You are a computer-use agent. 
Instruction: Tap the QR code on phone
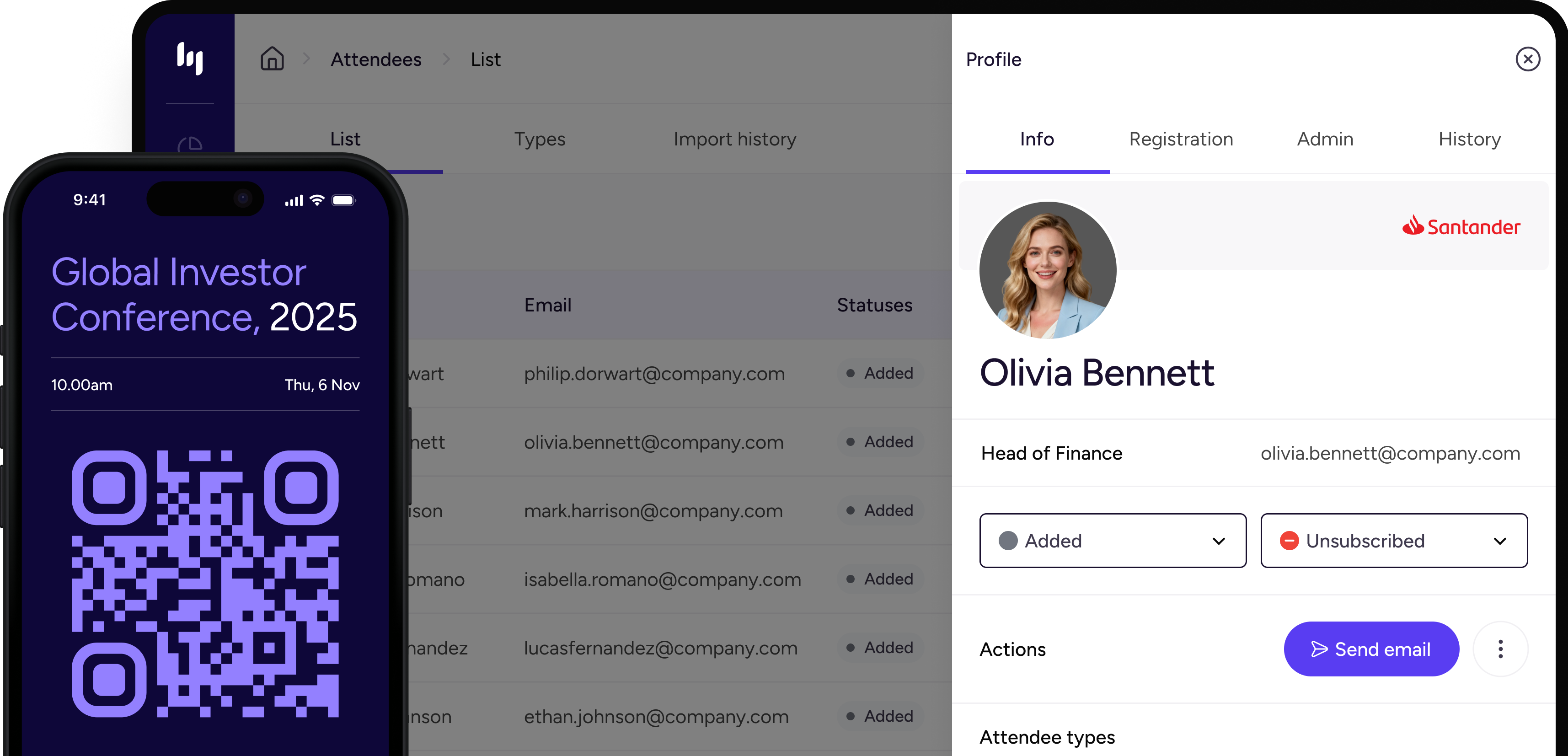tap(205, 583)
